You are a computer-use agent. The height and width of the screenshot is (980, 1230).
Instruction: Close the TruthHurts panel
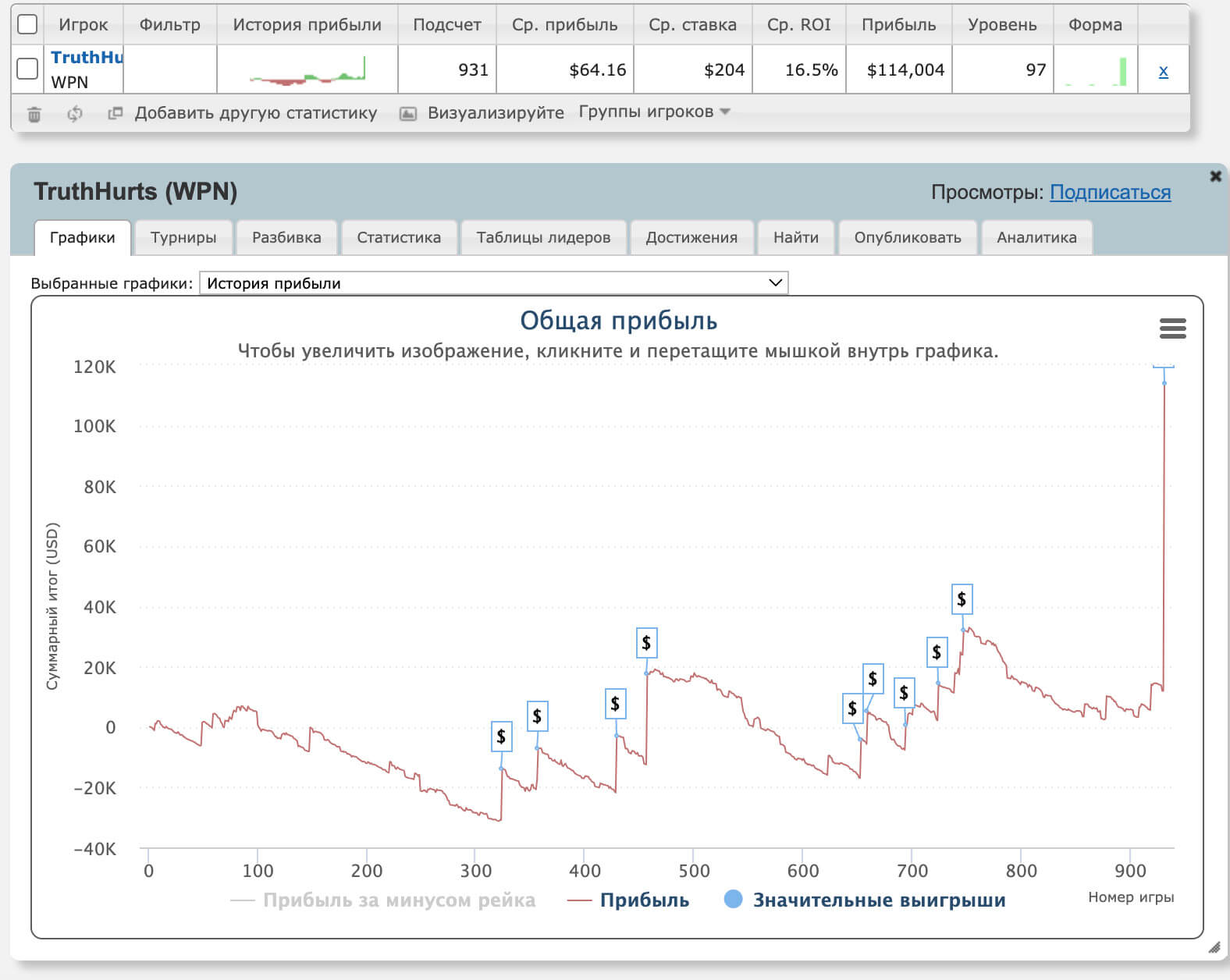tap(1215, 176)
